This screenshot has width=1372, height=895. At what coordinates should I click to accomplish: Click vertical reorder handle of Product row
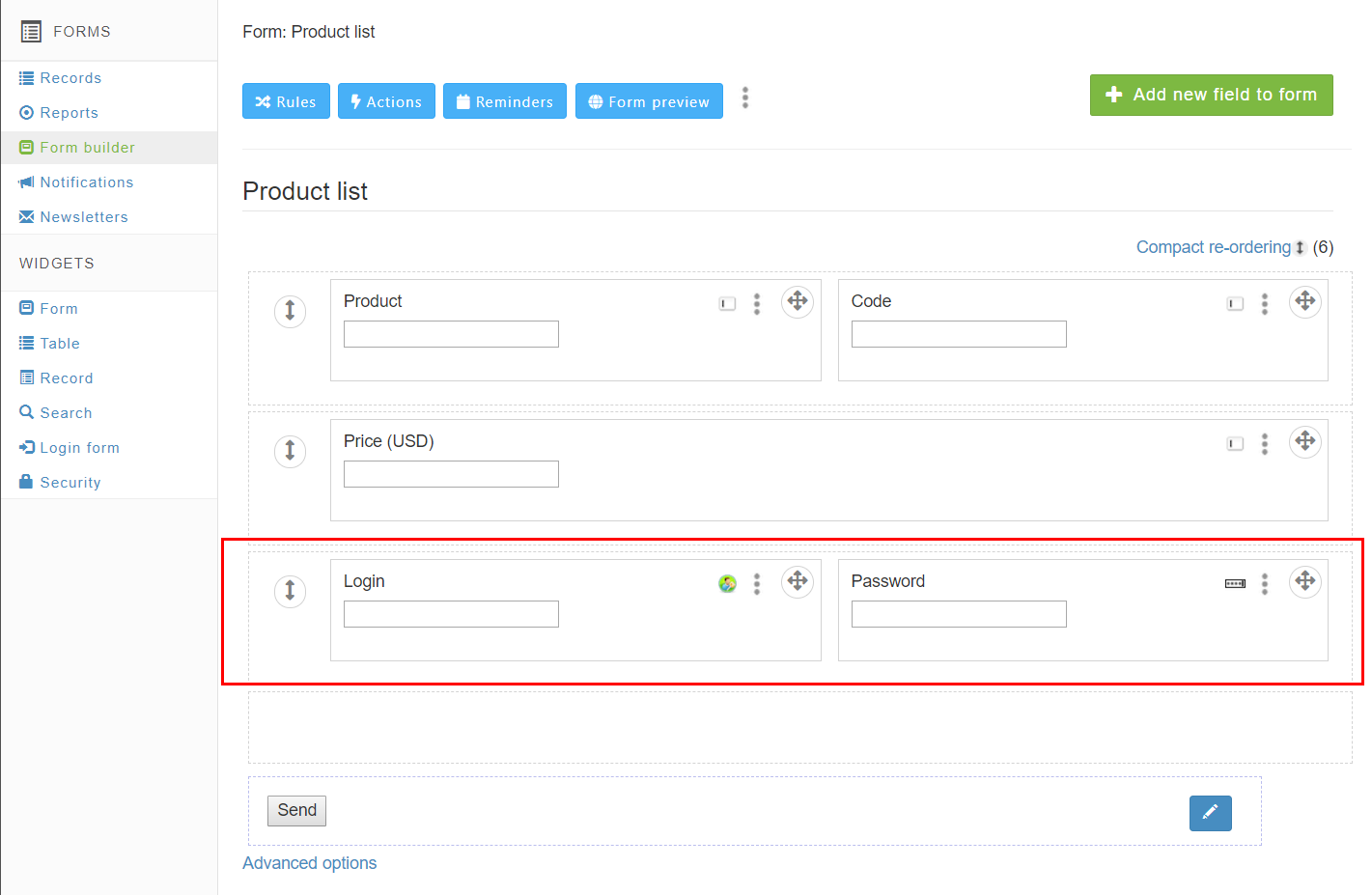pos(290,311)
